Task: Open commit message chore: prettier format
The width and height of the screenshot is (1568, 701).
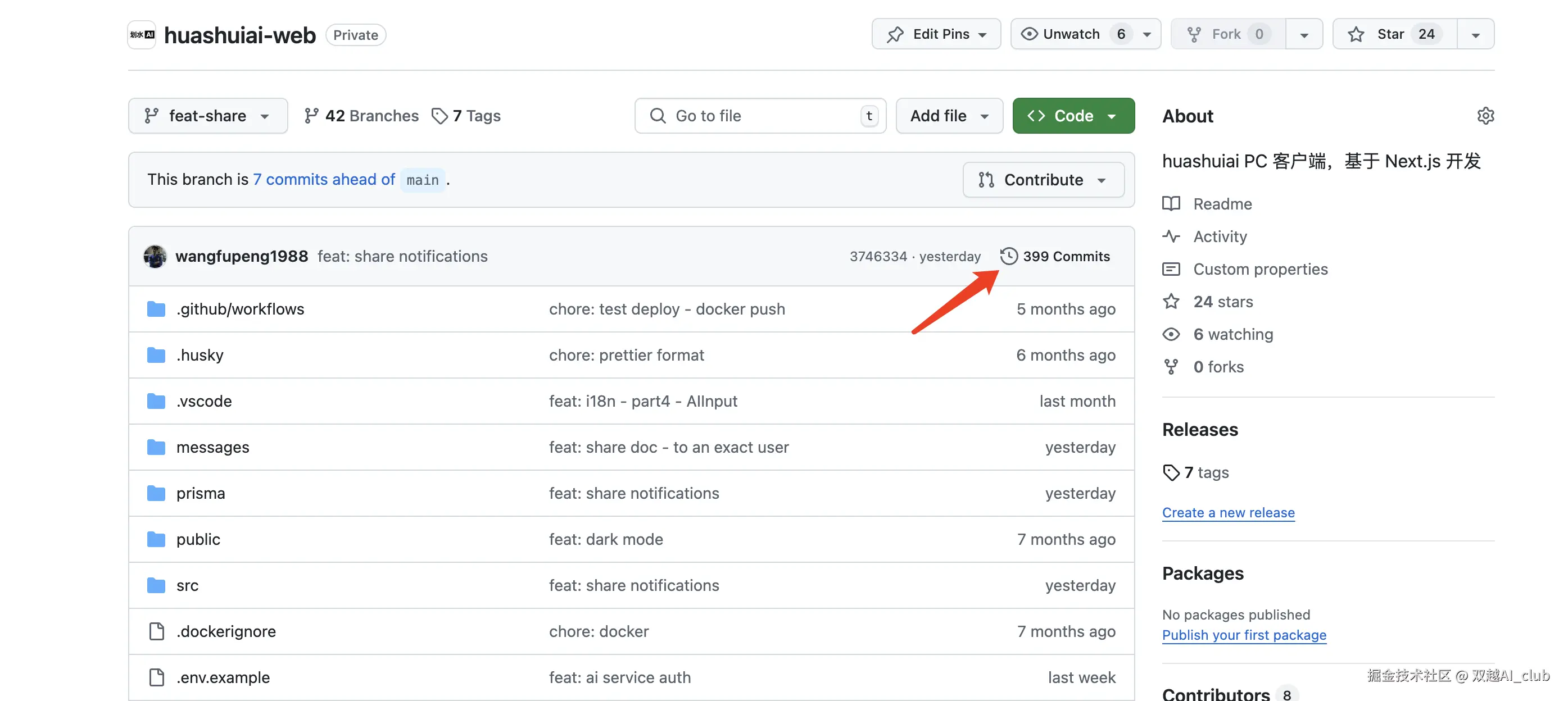Action: 626,356
